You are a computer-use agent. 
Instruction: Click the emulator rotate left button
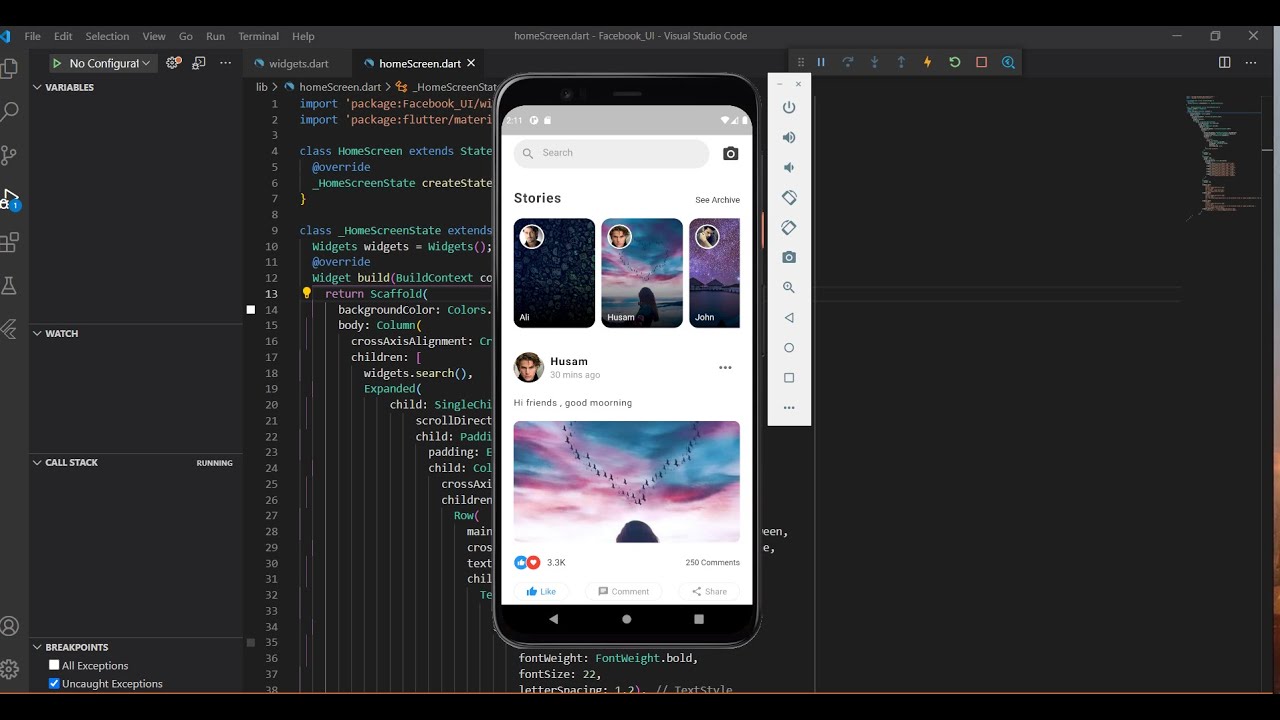[x=789, y=197]
